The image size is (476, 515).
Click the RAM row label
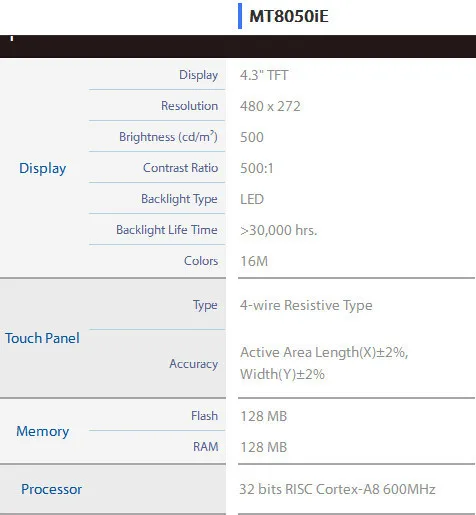tap(206, 447)
